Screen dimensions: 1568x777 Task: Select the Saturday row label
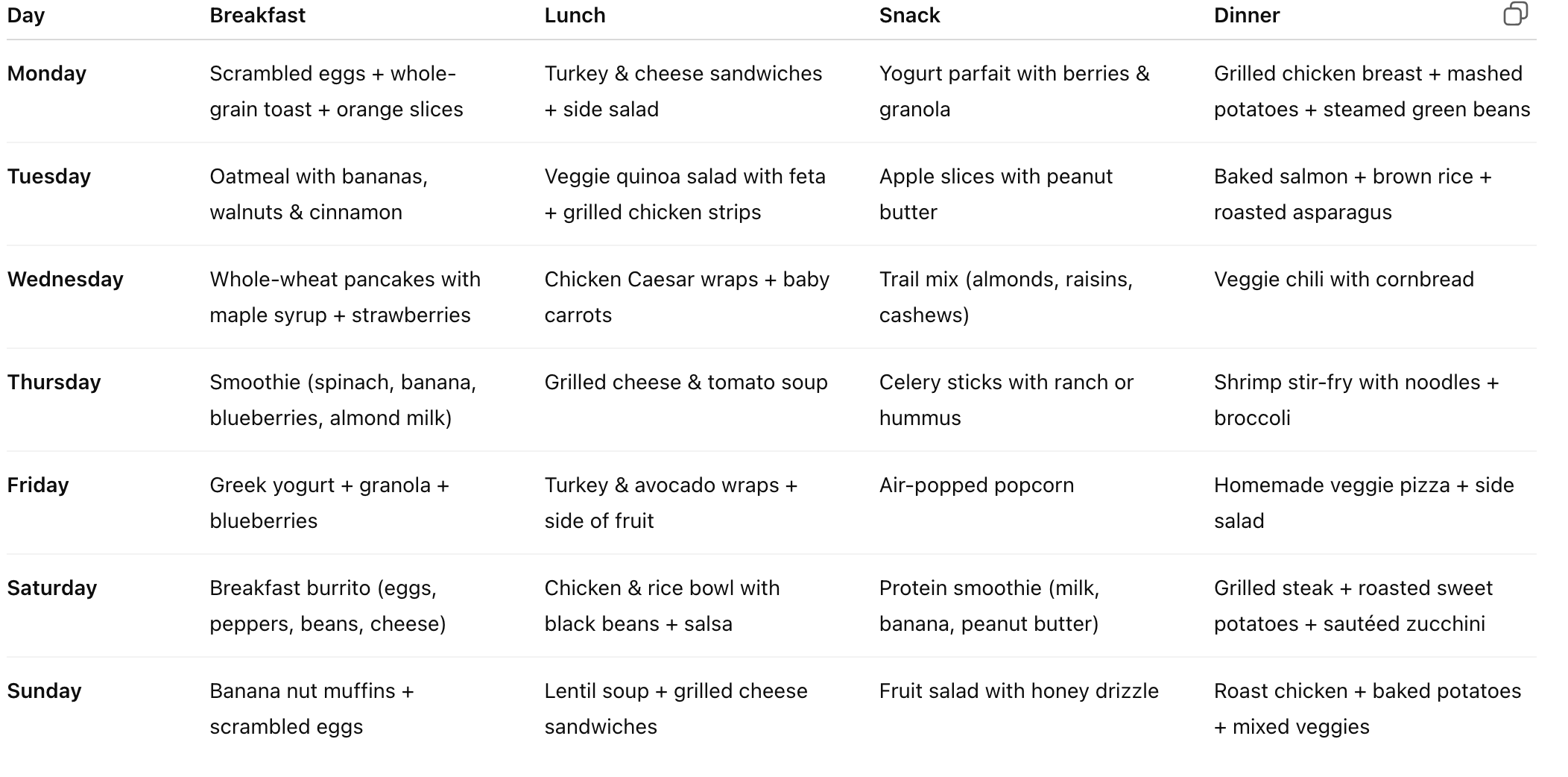point(52,588)
